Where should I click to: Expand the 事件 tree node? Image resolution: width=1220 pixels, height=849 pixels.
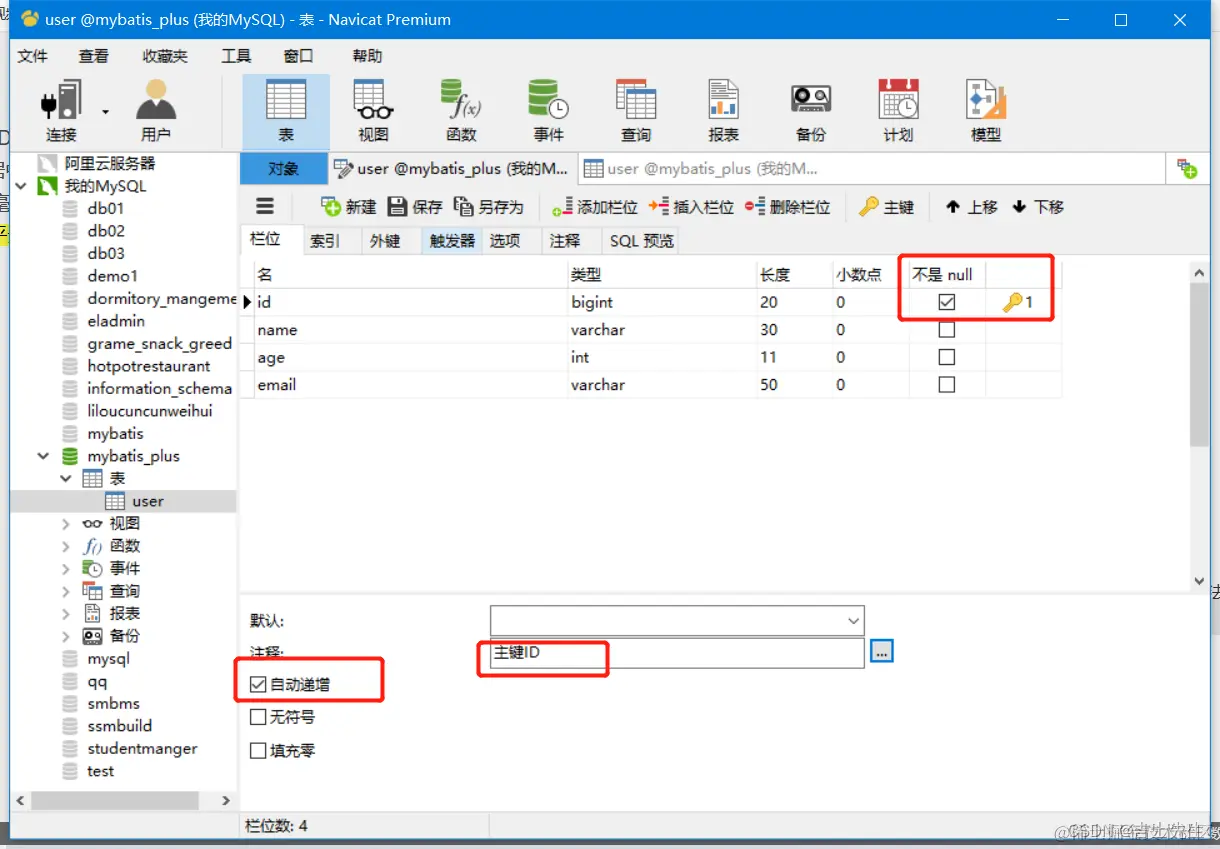pyautogui.click(x=66, y=568)
